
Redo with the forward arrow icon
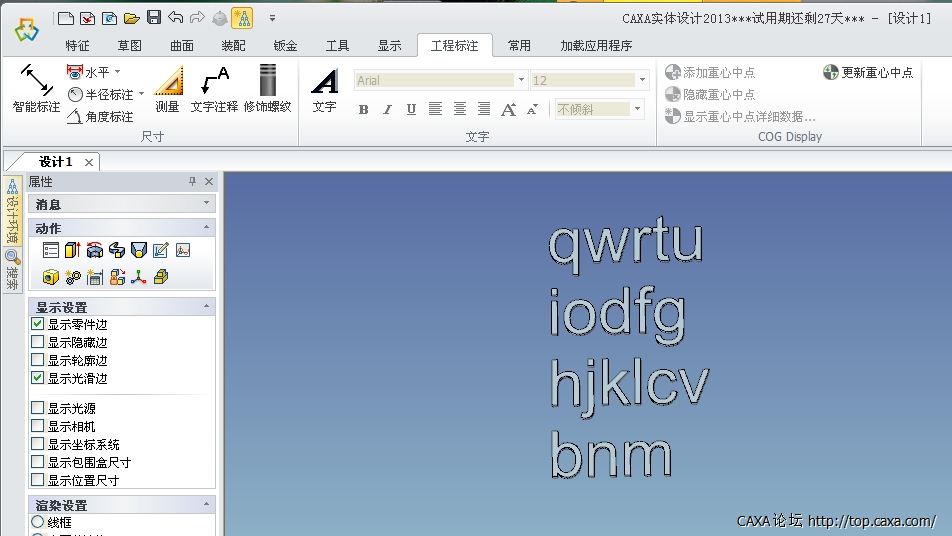[197, 18]
